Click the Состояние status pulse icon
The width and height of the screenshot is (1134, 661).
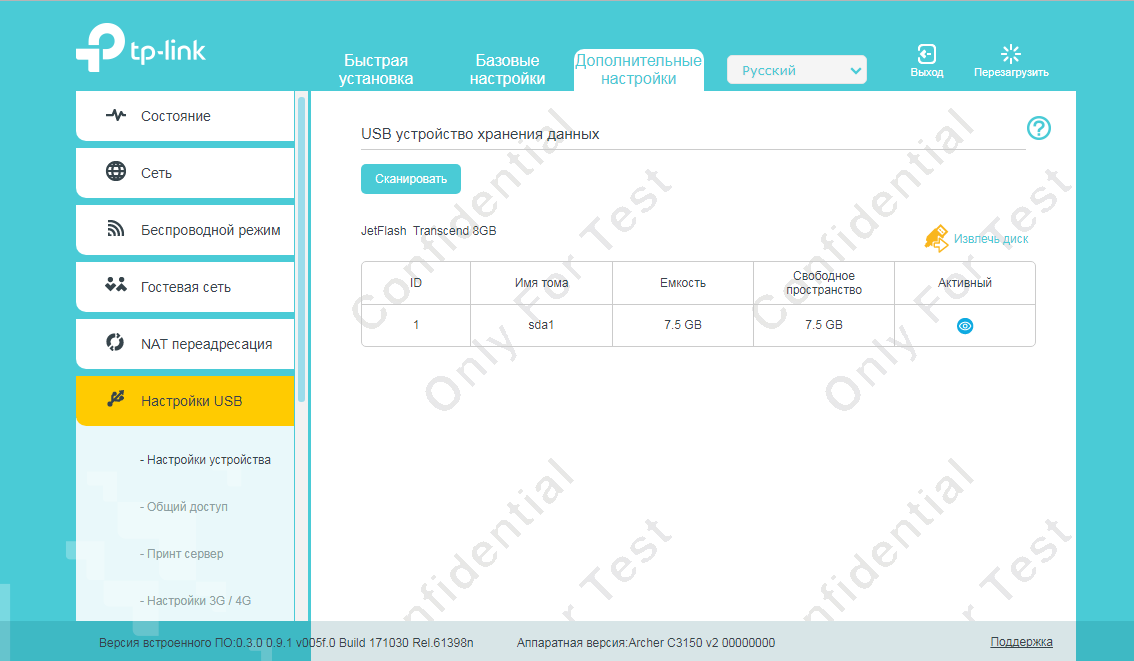click(x=116, y=116)
